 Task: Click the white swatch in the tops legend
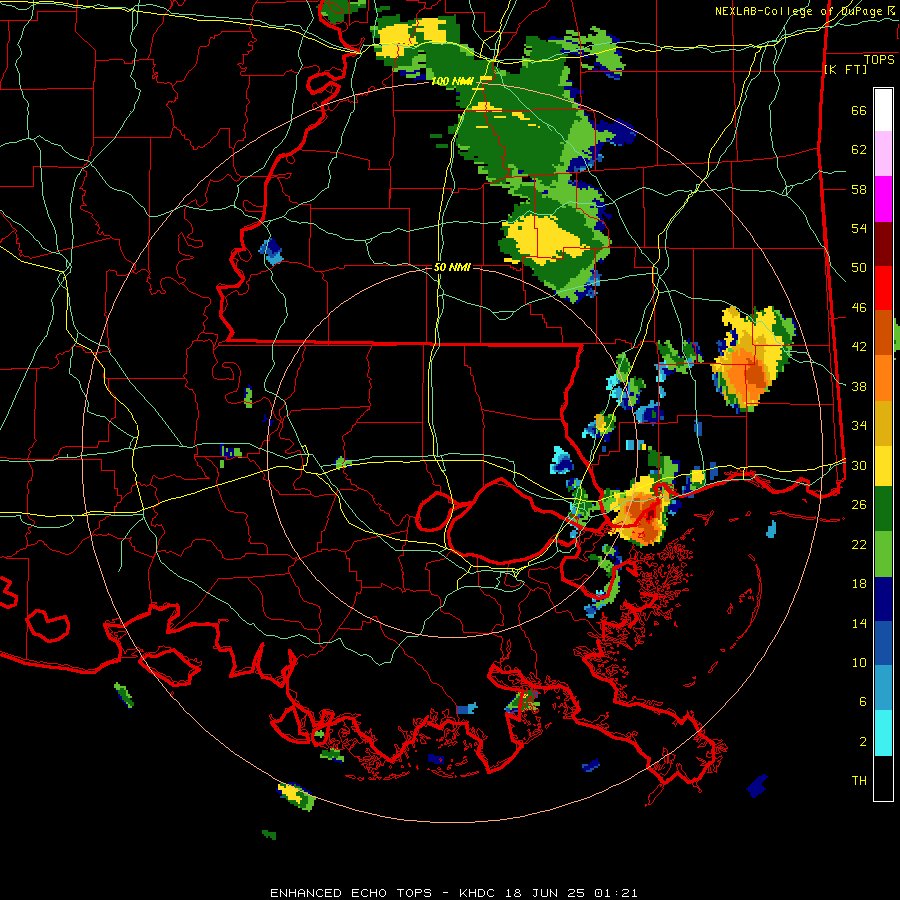pos(883,110)
